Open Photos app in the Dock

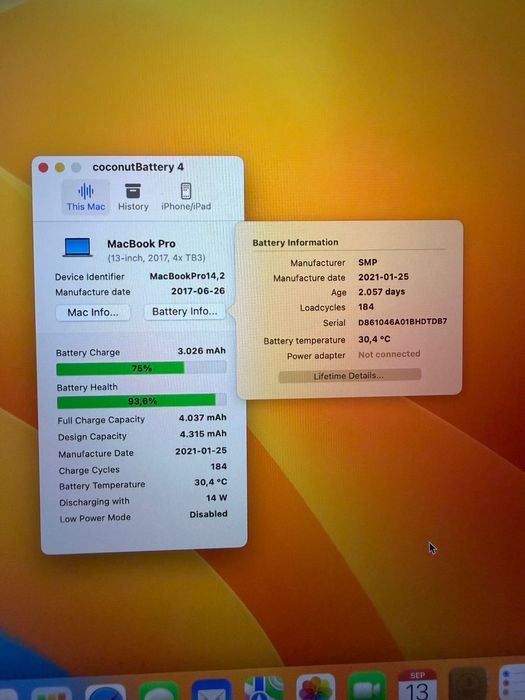316,687
